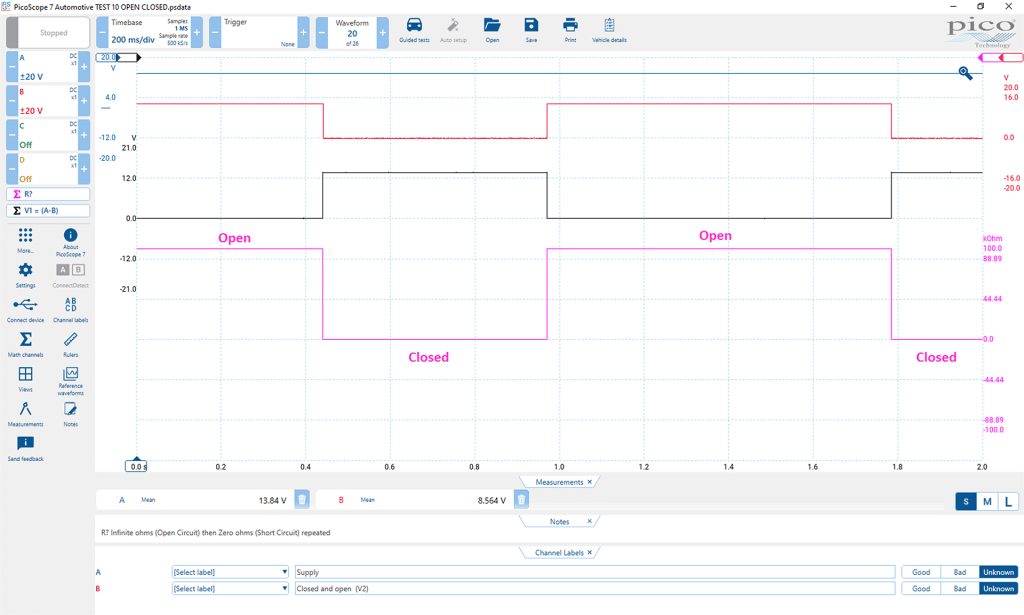Open the Views grid icon
This screenshot has width=1024, height=615.
coord(25,373)
